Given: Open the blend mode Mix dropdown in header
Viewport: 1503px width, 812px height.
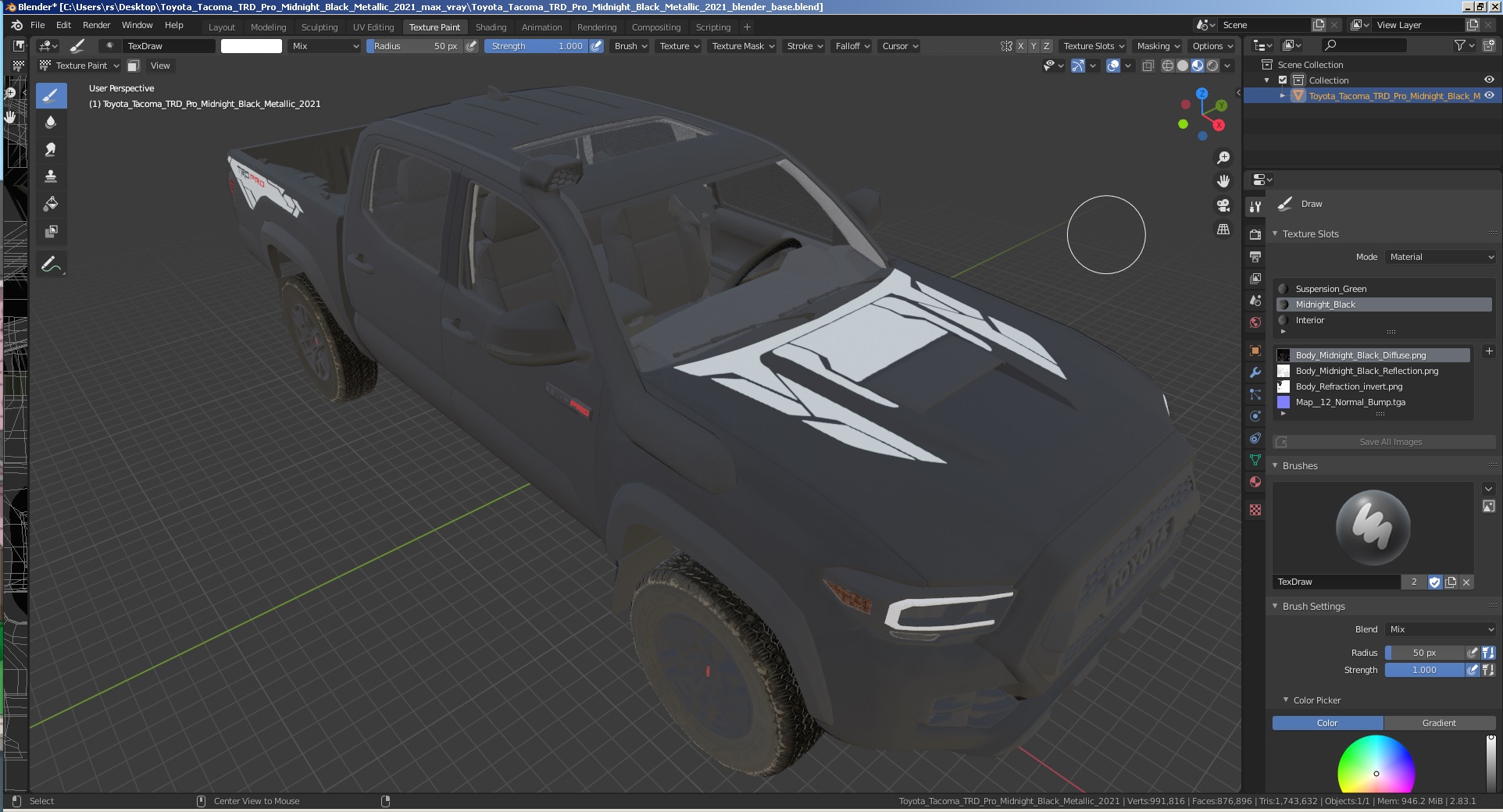Looking at the screenshot, I should [325, 46].
